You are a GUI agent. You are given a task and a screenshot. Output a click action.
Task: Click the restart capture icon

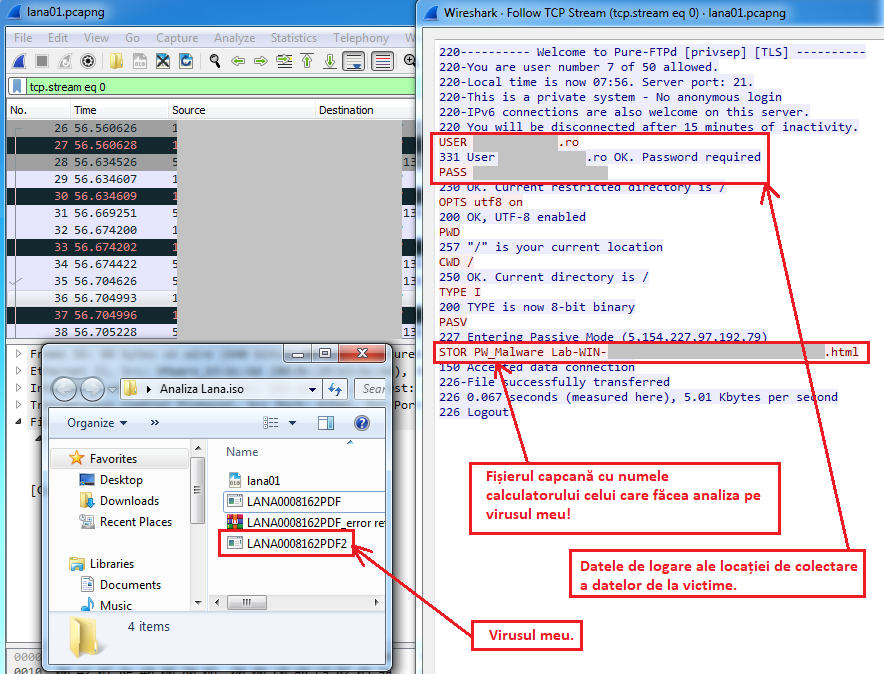coord(65,61)
